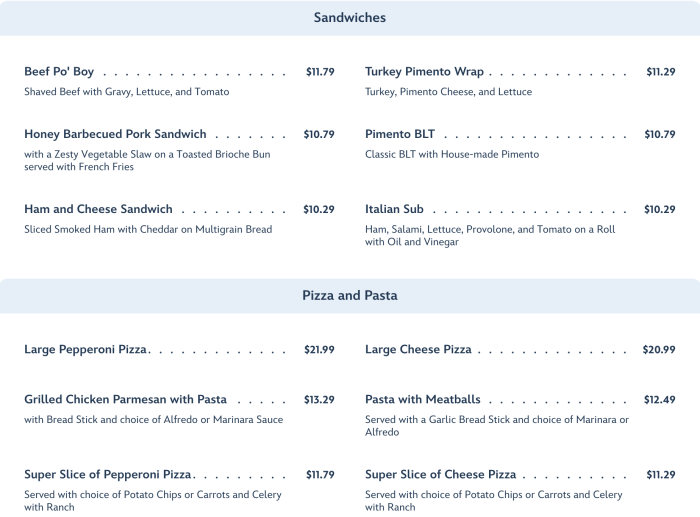Screen dimensions: 700x517
Task: Click the $13.29 Grilled Chicken Parmesan price
Action: [319, 400]
